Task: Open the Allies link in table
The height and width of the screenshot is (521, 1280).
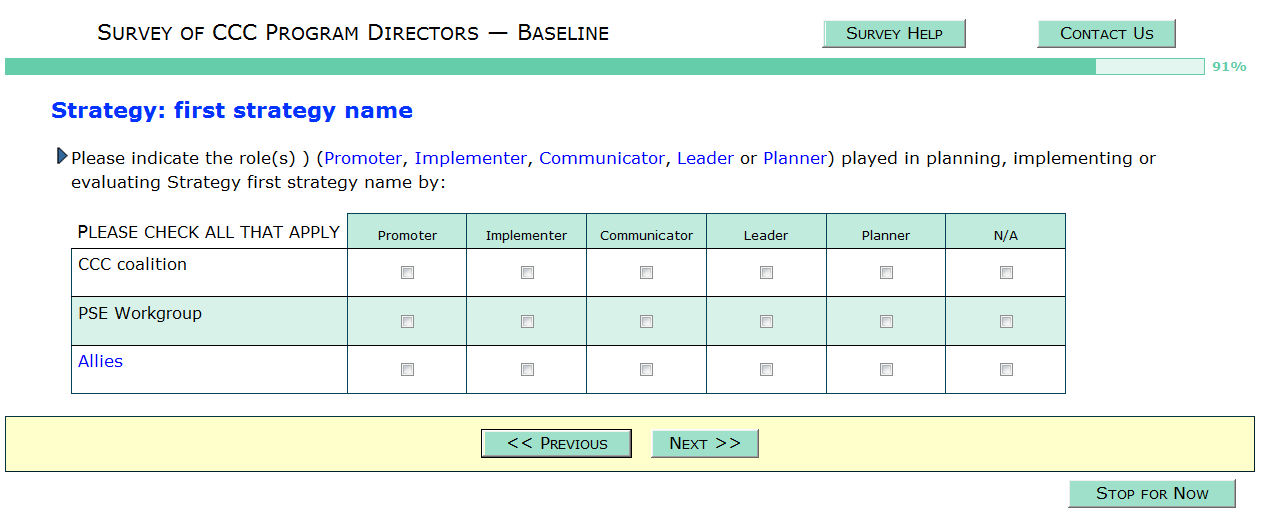Action: point(100,361)
